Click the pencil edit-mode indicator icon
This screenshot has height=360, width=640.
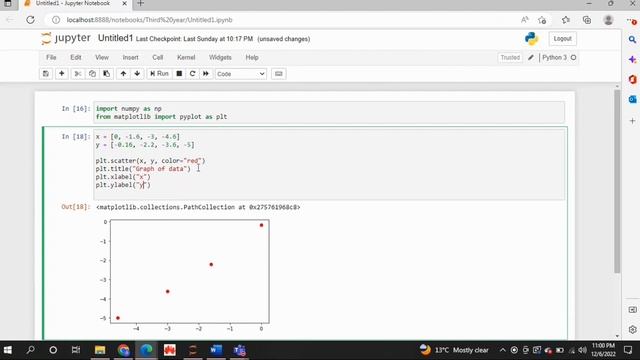(x=531, y=58)
